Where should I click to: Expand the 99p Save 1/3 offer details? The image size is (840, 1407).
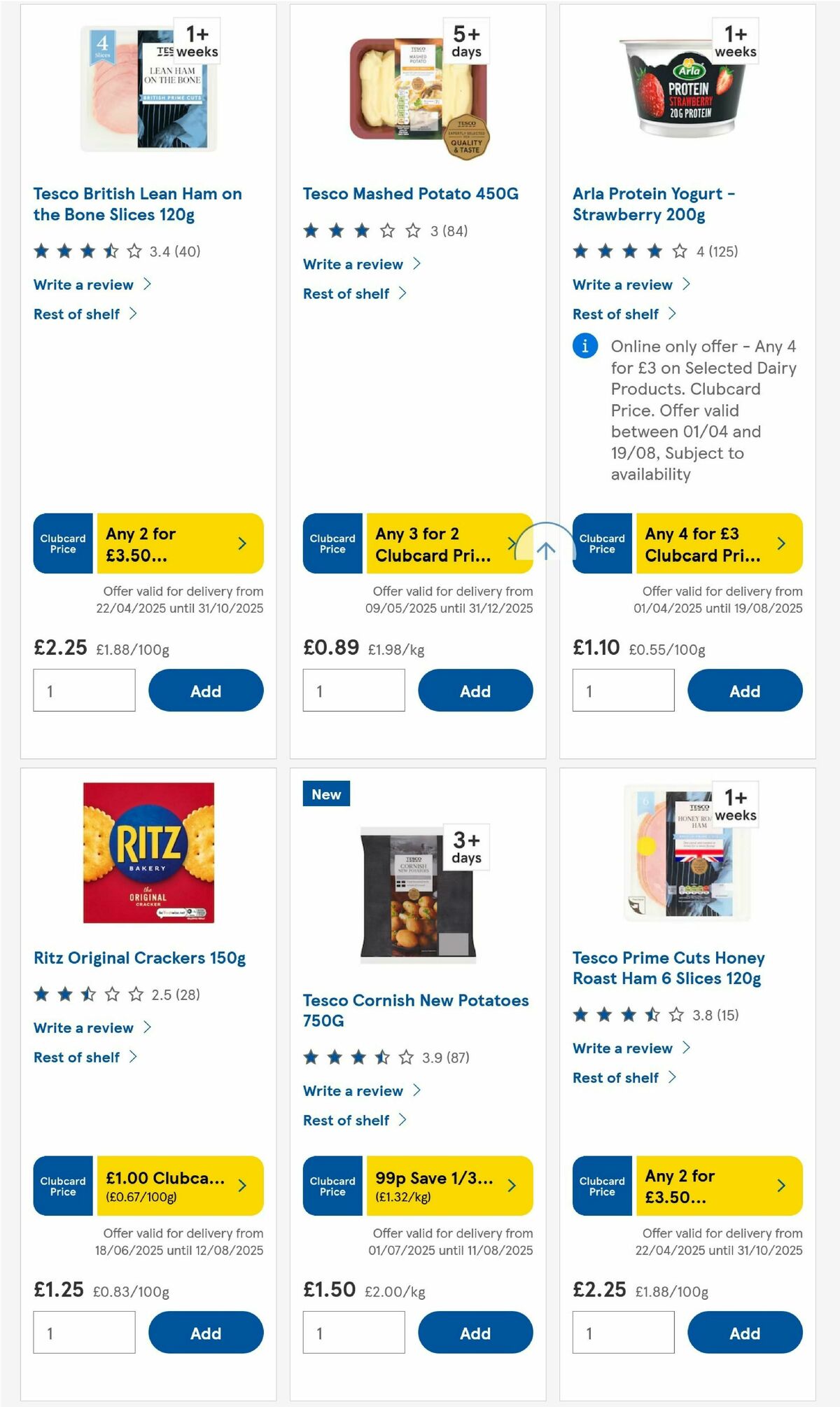(x=510, y=1186)
